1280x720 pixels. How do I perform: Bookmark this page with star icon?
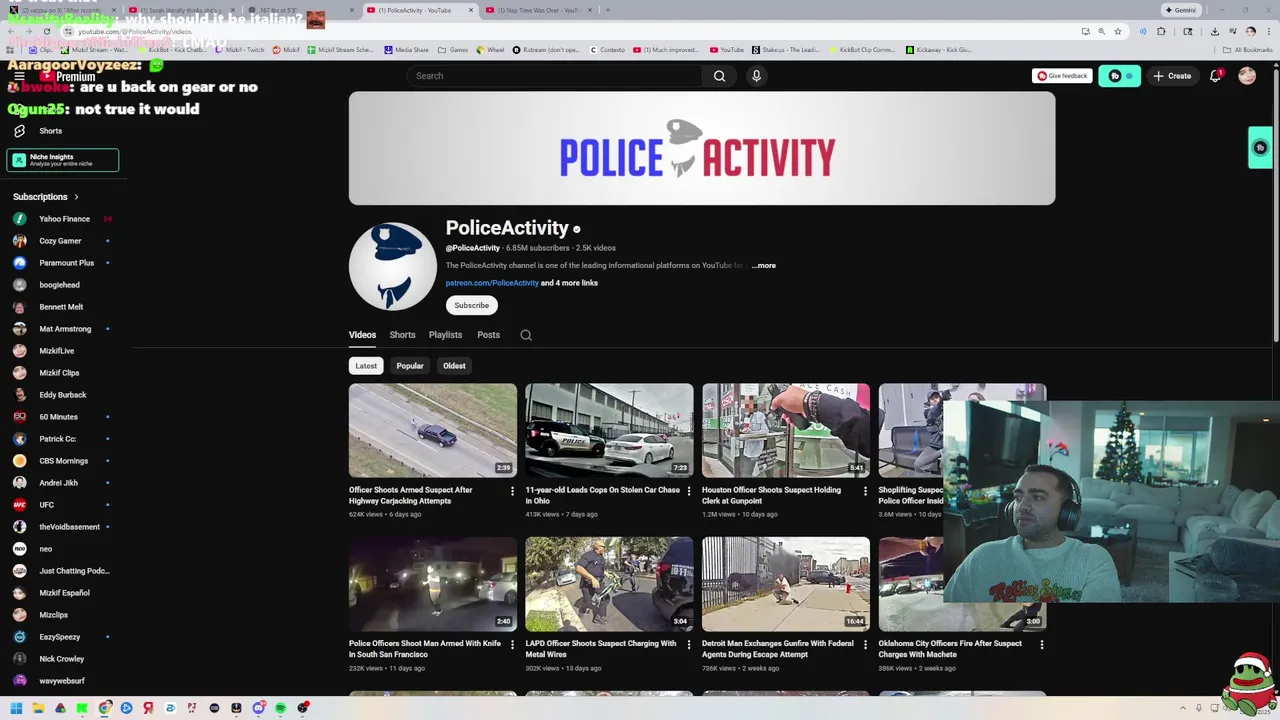pos(1118,31)
